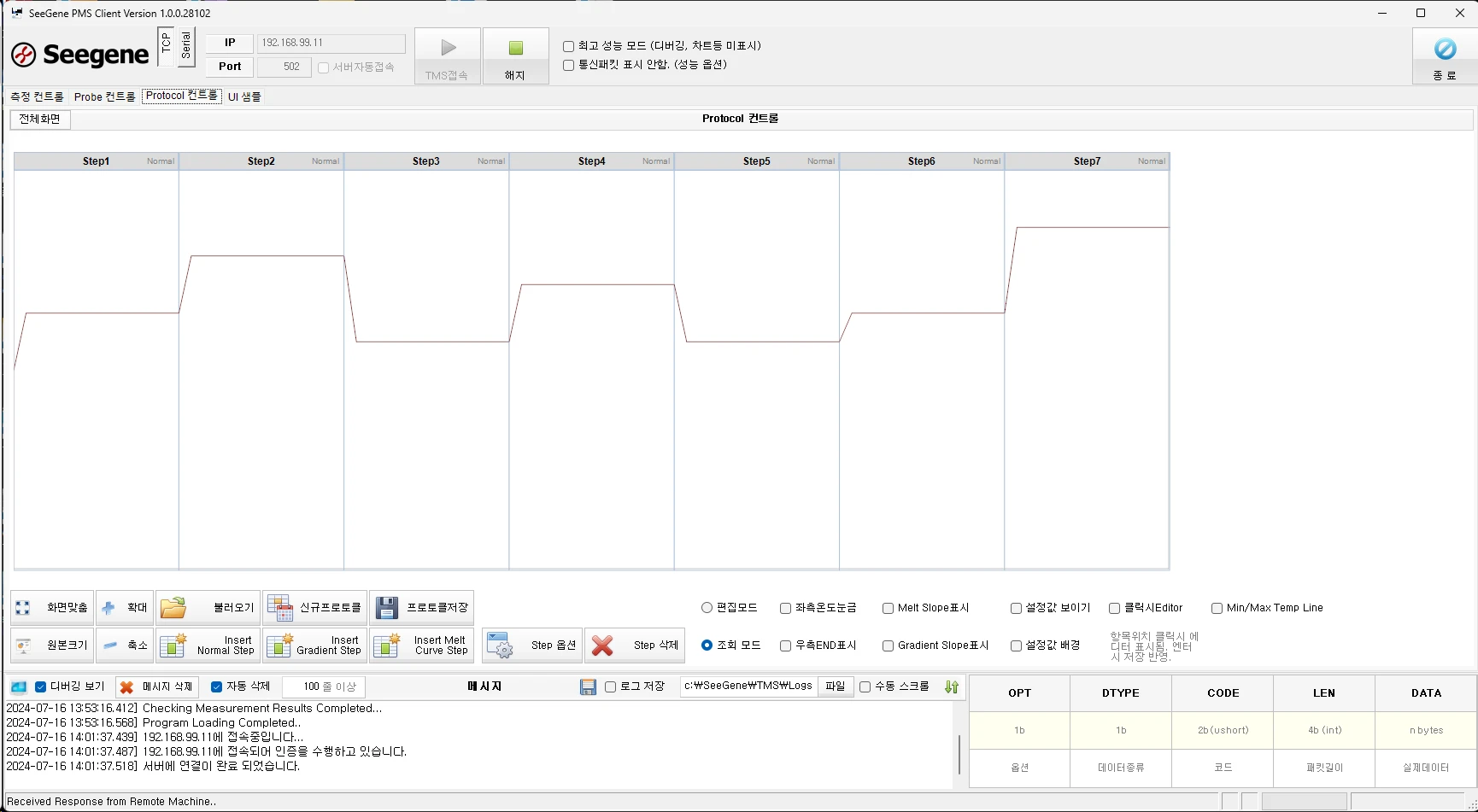The image size is (1478, 812).
Task: Click the green scroll arrows icon
Action: point(952,687)
